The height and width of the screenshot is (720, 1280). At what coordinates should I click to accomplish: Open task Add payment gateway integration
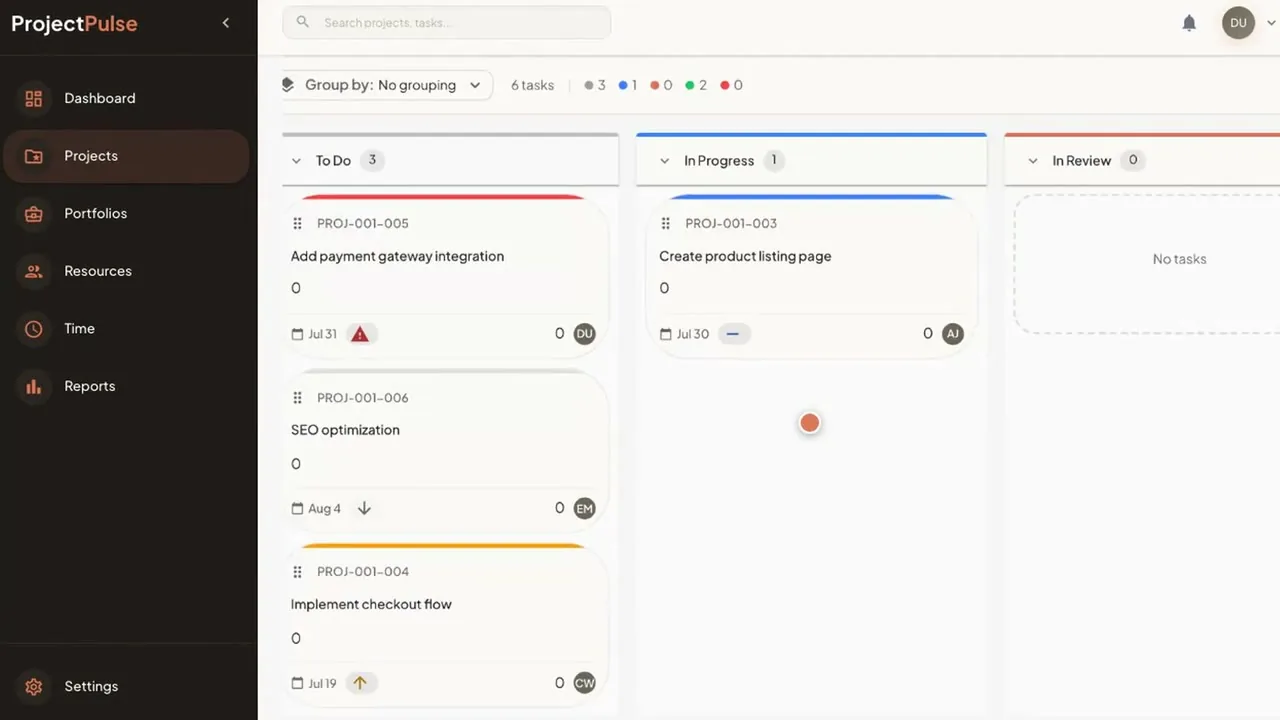click(x=397, y=256)
